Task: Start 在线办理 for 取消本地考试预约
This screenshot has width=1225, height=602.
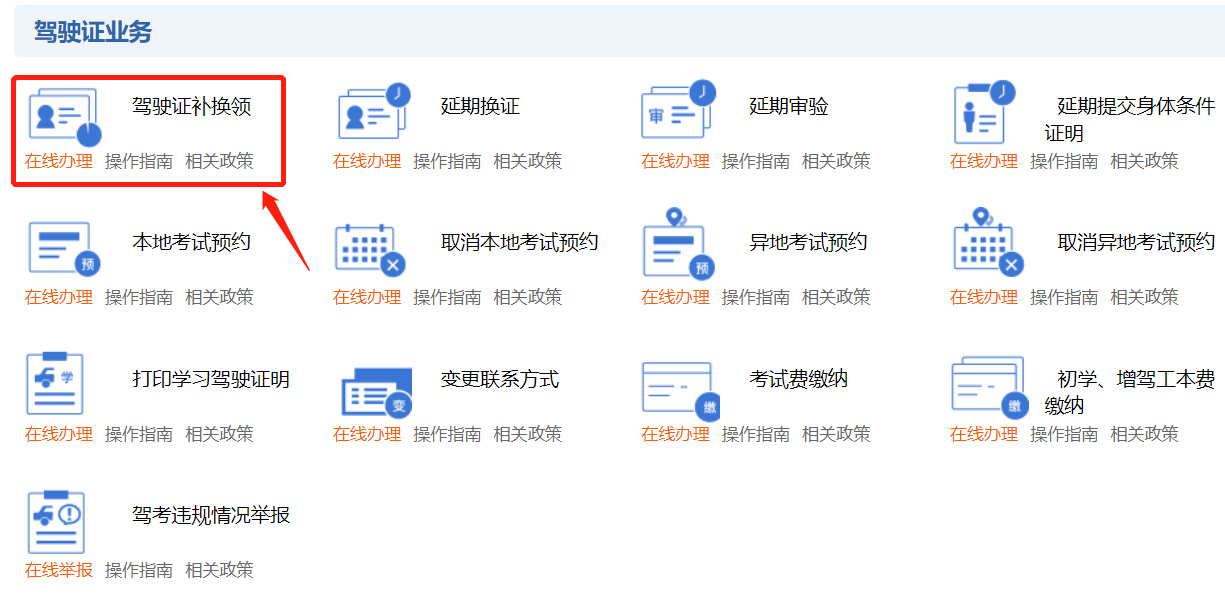Action: pyautogui.click(x=367, y=297)
